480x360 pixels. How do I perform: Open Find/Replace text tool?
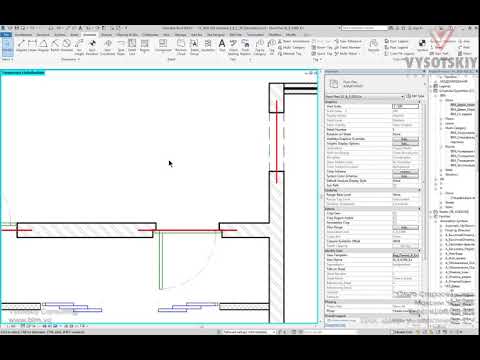pyautogui.click(x=245, y=47)
